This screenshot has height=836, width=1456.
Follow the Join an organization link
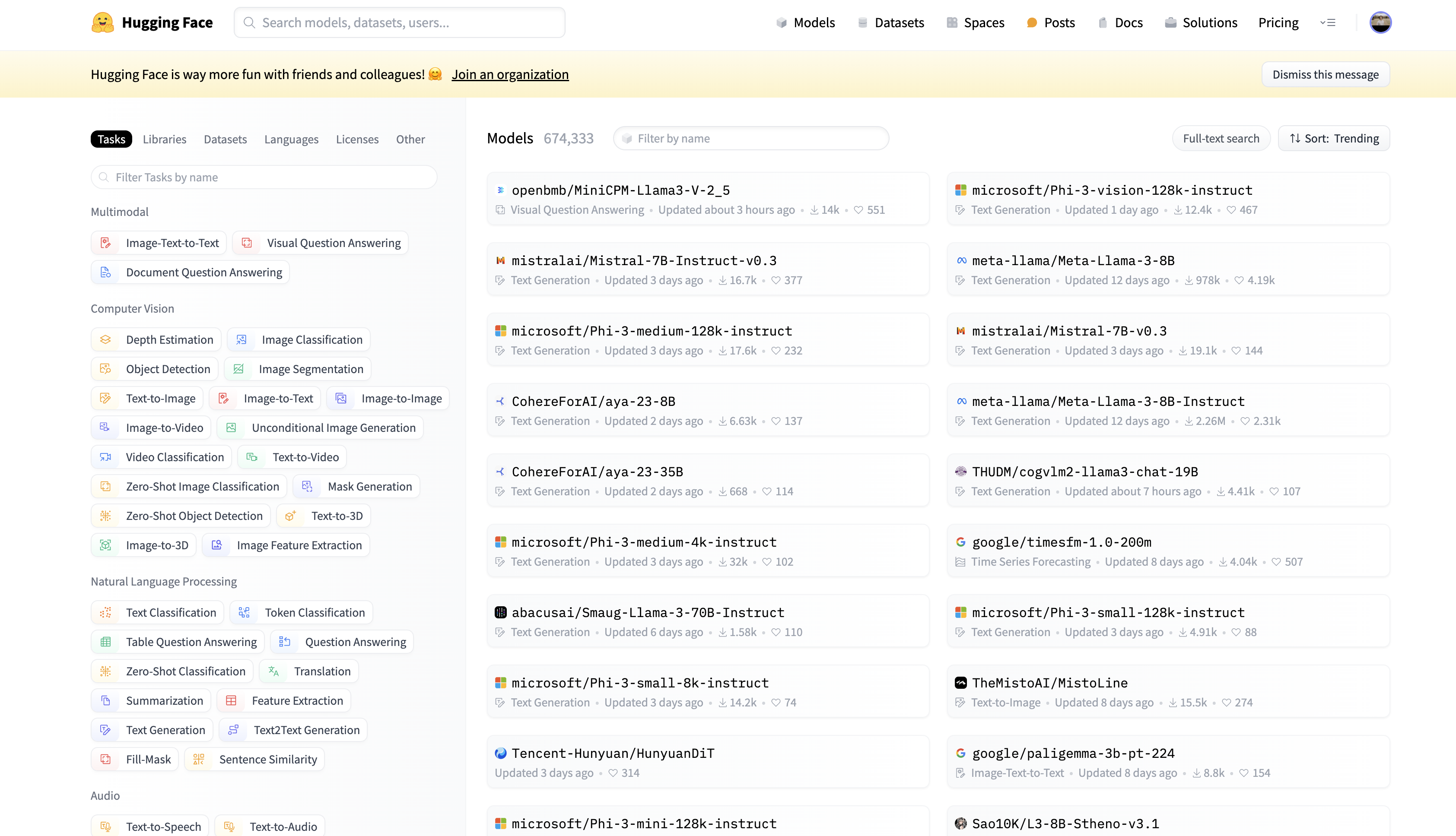[x=509, y=75]
